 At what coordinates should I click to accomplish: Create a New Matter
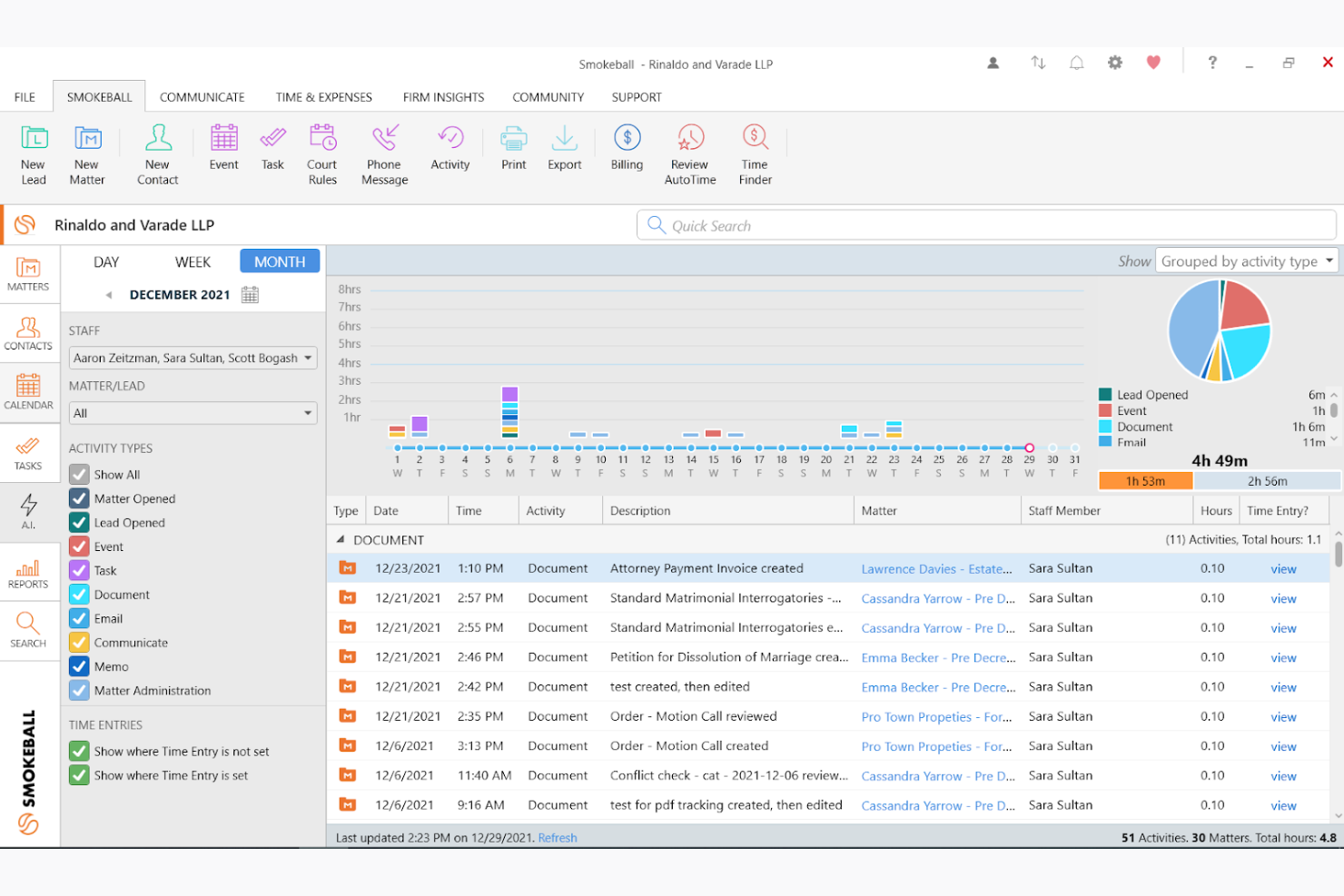pos(87,154)
